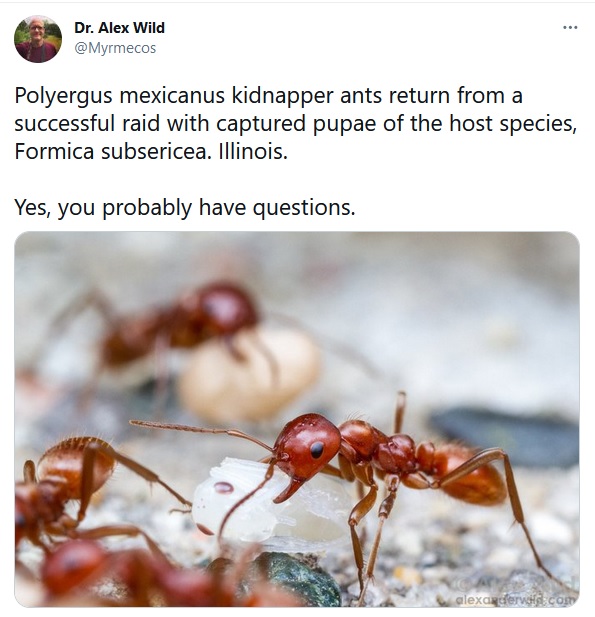Click Dr. Alex Wild's round profile avatar
This screenshot has height=617, width=595.
pyautogui.click(x=38, y=39)
